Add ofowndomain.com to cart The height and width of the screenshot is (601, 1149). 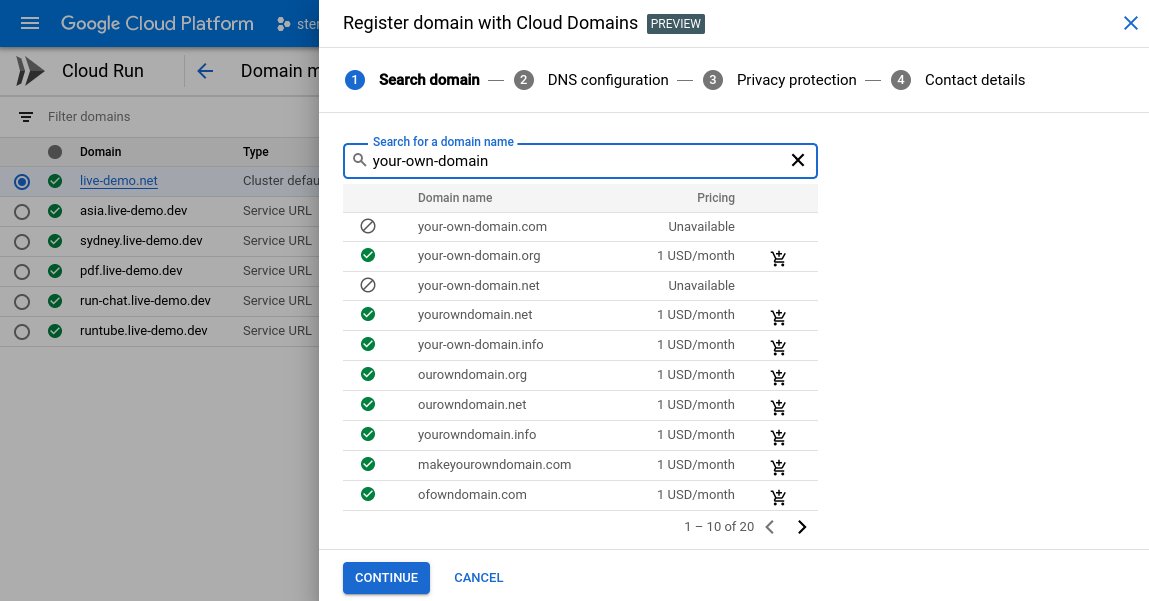(778, 497)
